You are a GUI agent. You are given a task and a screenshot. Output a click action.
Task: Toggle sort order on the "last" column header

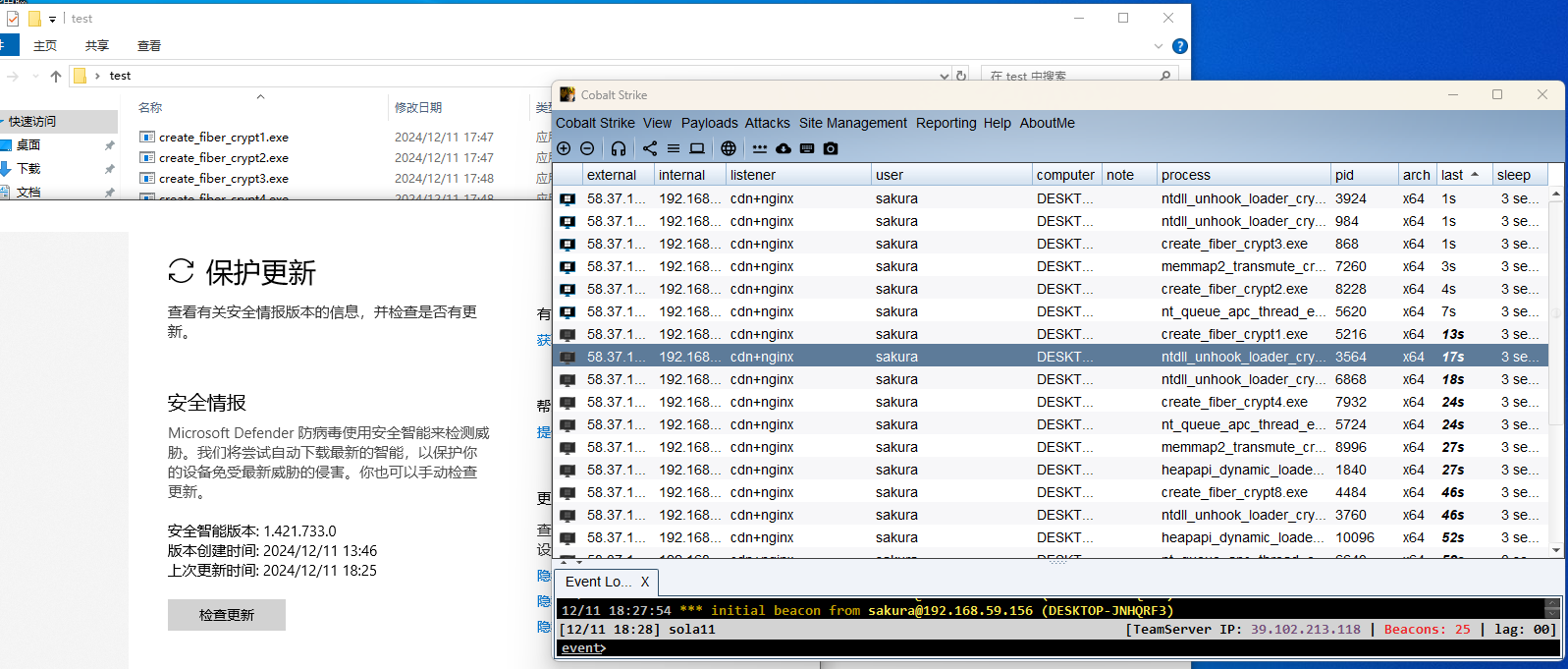coord(1460,175)
